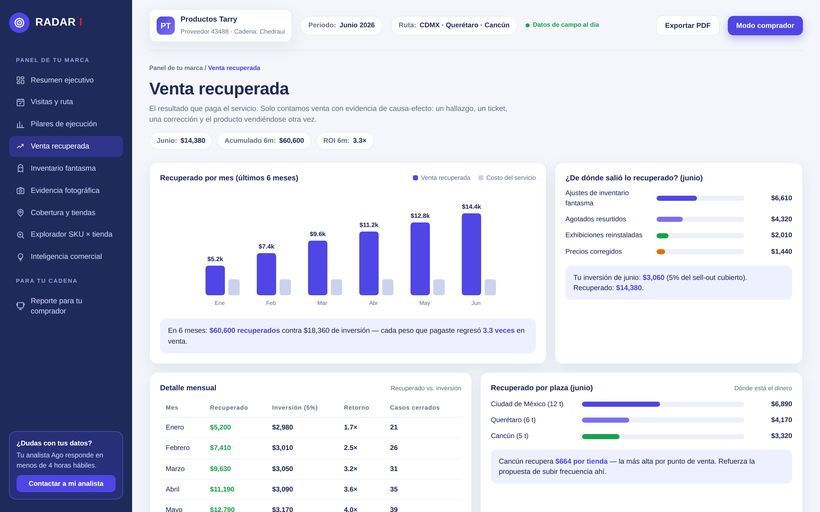Viewport: 820px width, 512px height.
Task: Click the Visitas y ruta calendar icon
Action: coord(20,102)
